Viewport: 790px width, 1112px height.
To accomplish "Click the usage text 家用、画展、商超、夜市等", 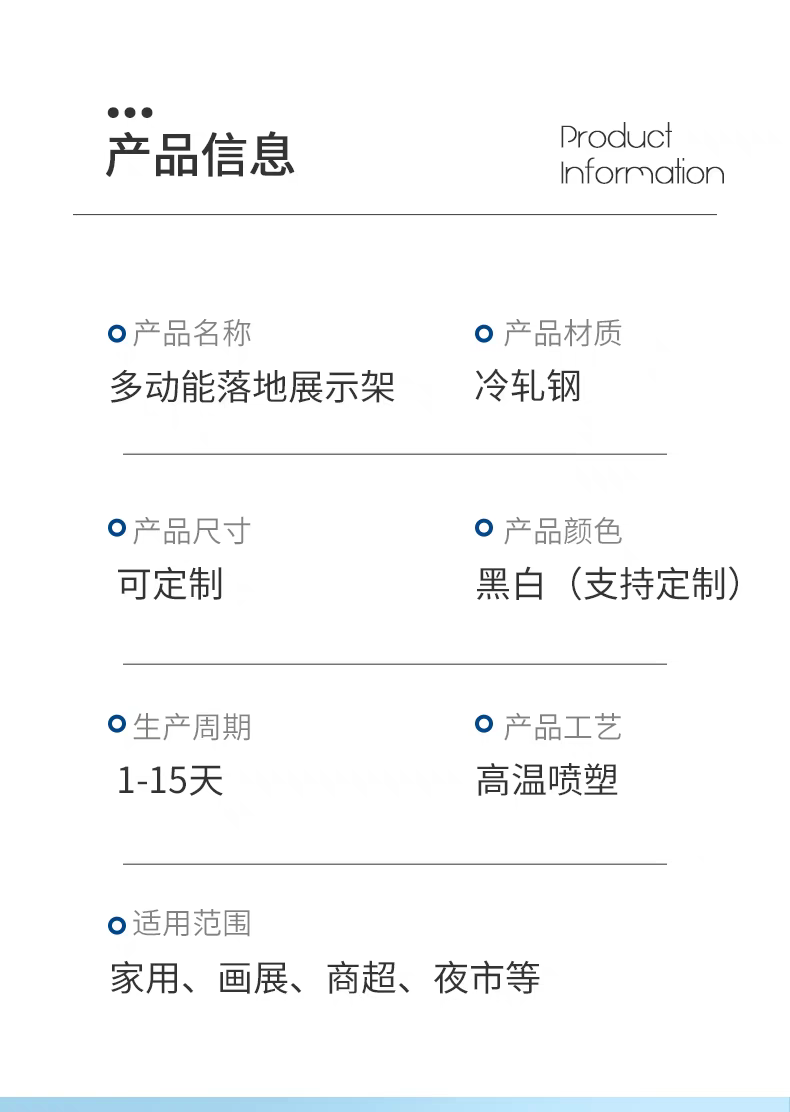I will 325,978.
